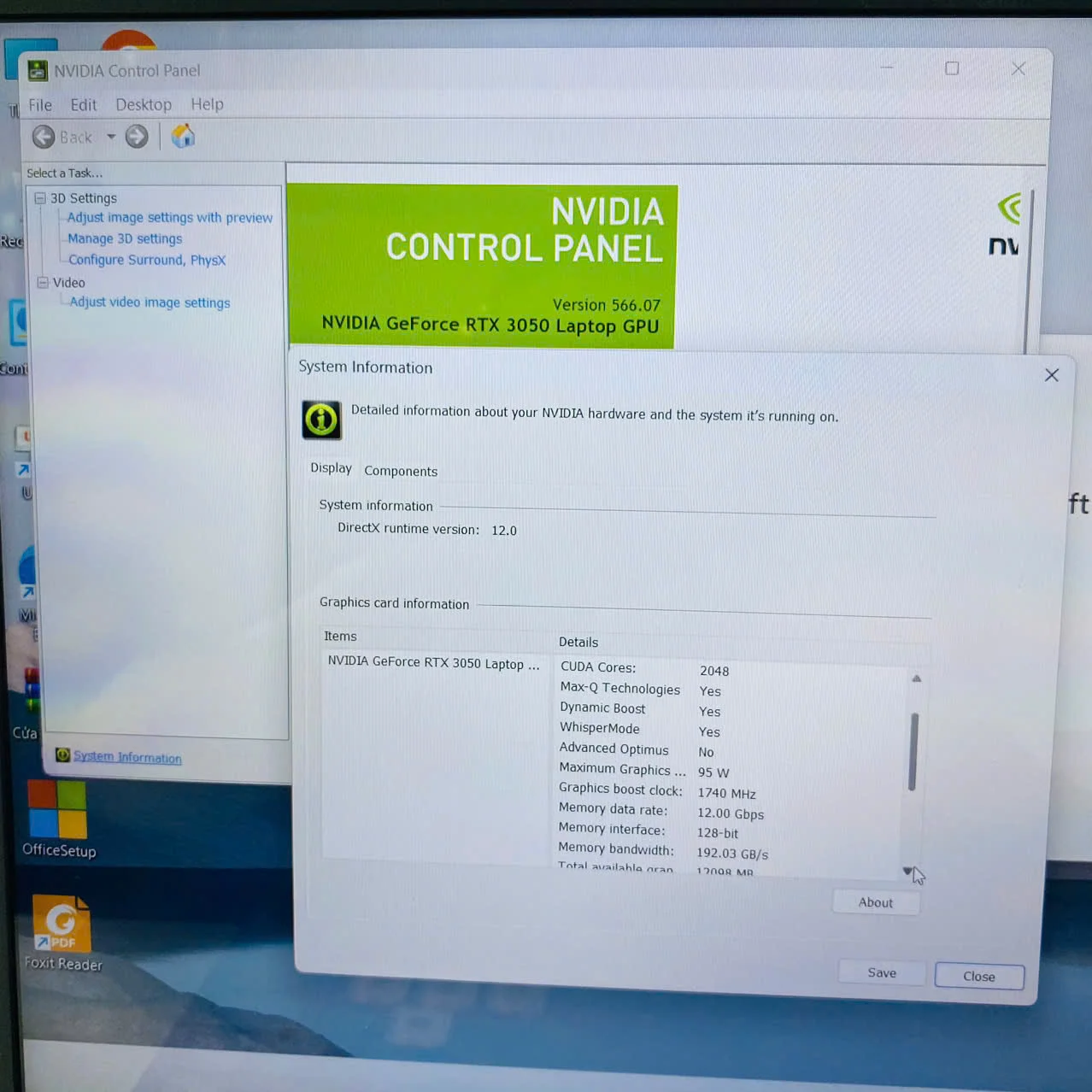The height and width of the screenshot is (1092, 1092).
Task: Select Adjust video image settings
Action: point(150,302)
